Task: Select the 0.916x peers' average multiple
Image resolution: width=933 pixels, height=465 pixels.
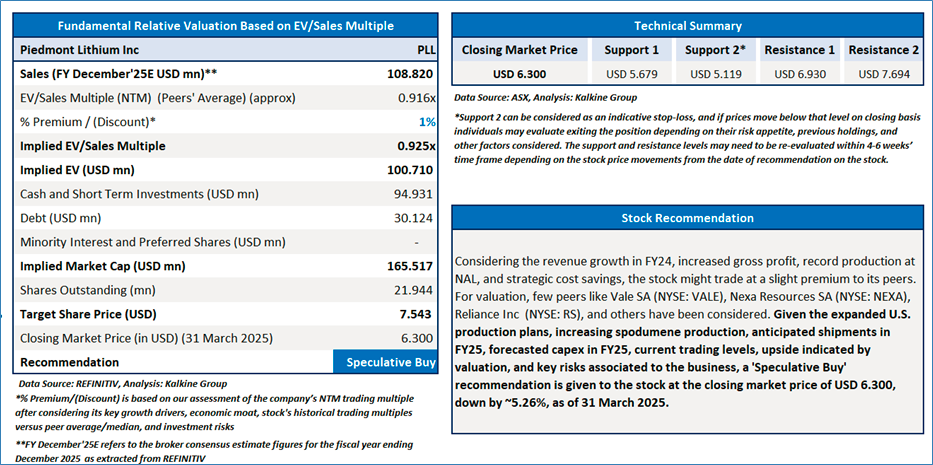Action: point(413,98)
